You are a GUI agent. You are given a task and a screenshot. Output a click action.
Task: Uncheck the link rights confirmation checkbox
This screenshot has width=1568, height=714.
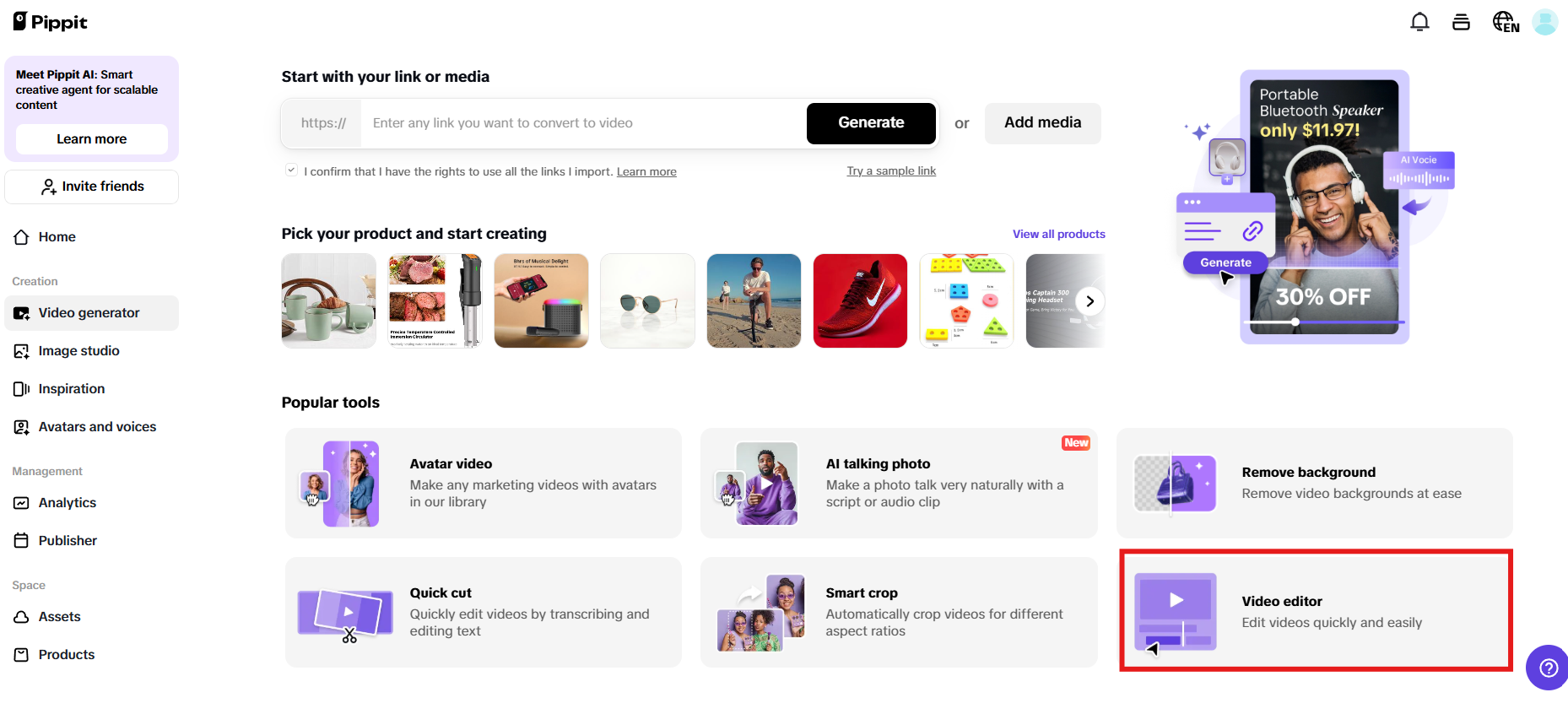[x=291, y=170]
